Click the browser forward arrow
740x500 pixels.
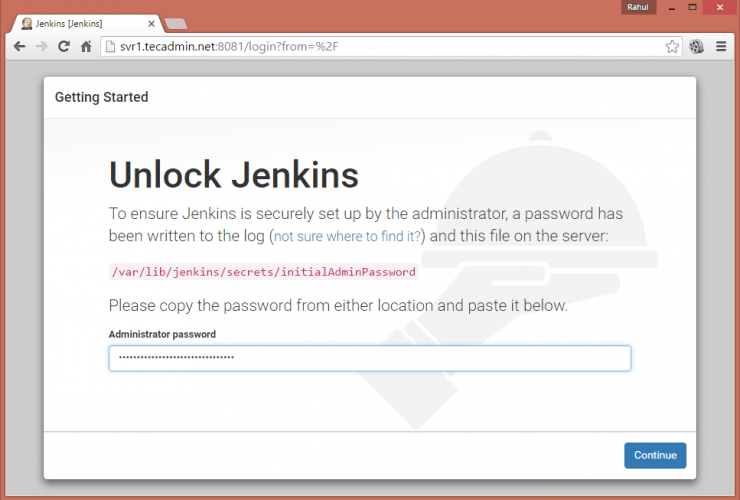click(42, 46)
